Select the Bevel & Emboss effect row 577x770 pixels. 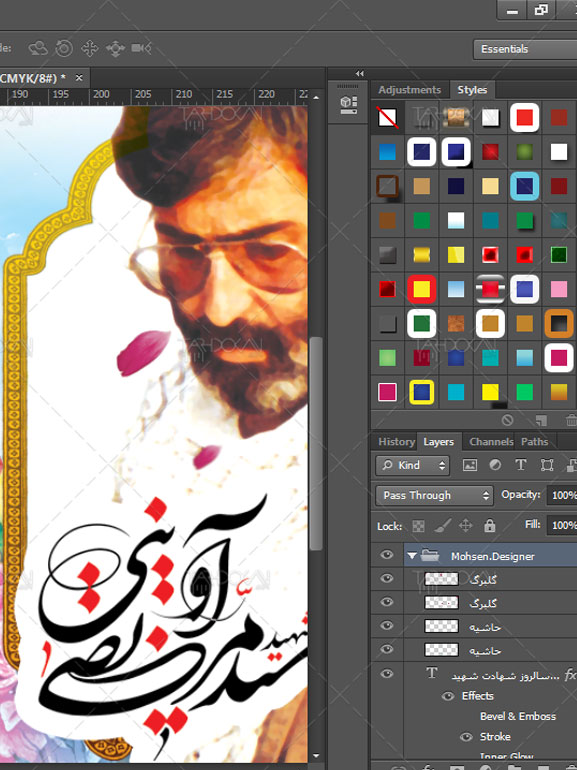(x=518, y=716)
